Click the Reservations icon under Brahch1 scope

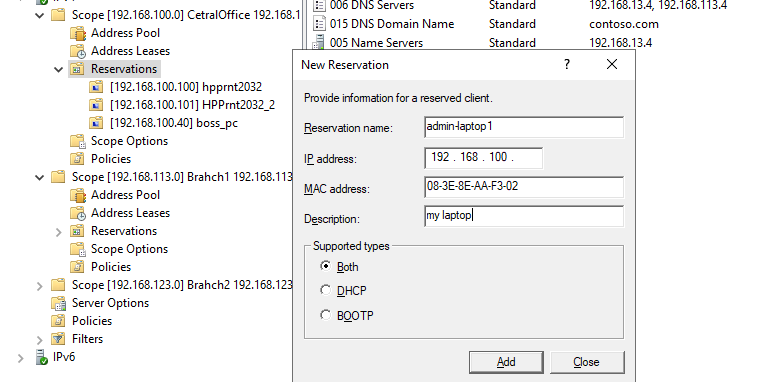77,231
